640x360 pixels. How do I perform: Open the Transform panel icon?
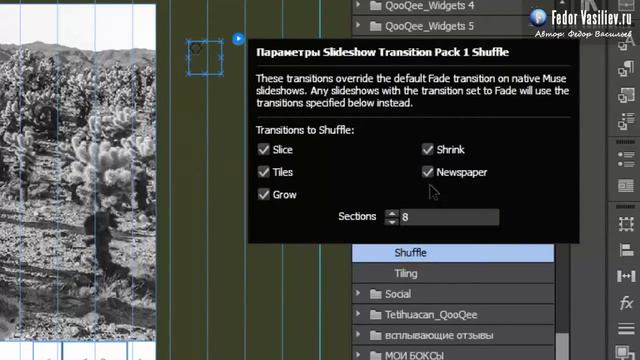pos(626,224)
